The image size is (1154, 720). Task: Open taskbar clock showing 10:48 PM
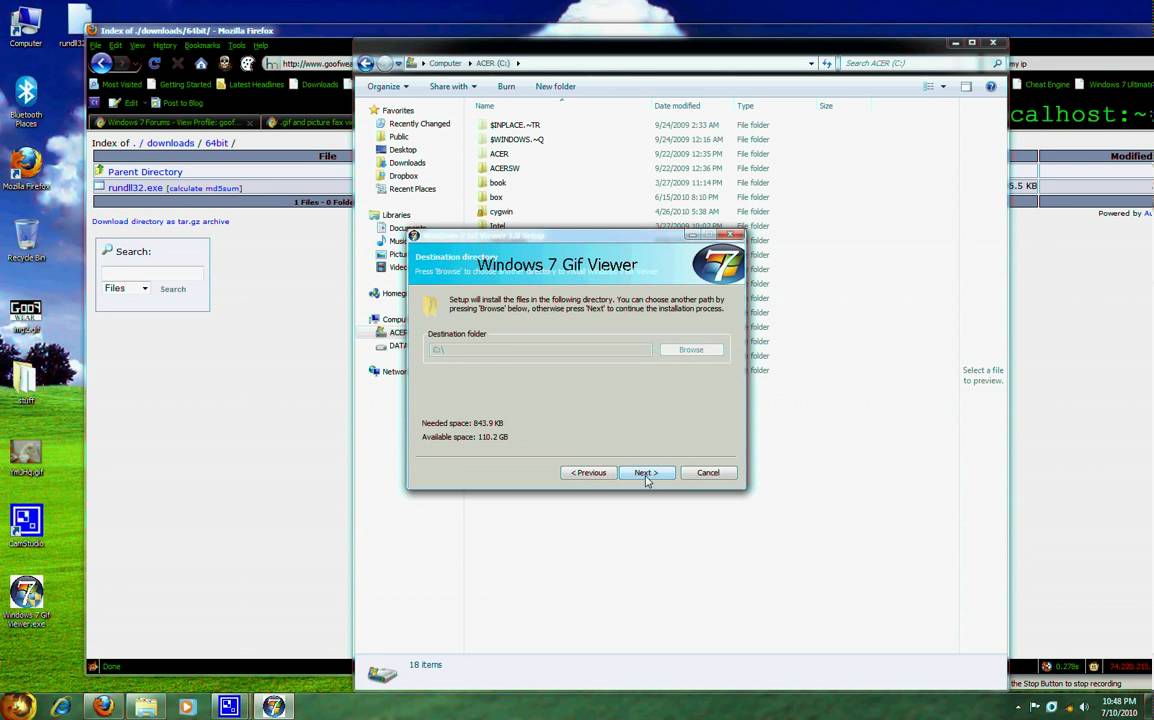pos(1119,707)
